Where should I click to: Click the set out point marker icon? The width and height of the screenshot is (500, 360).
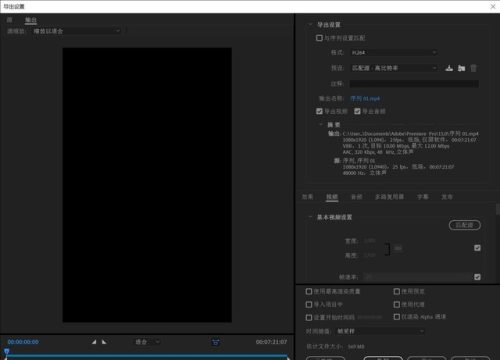(104, 342)
